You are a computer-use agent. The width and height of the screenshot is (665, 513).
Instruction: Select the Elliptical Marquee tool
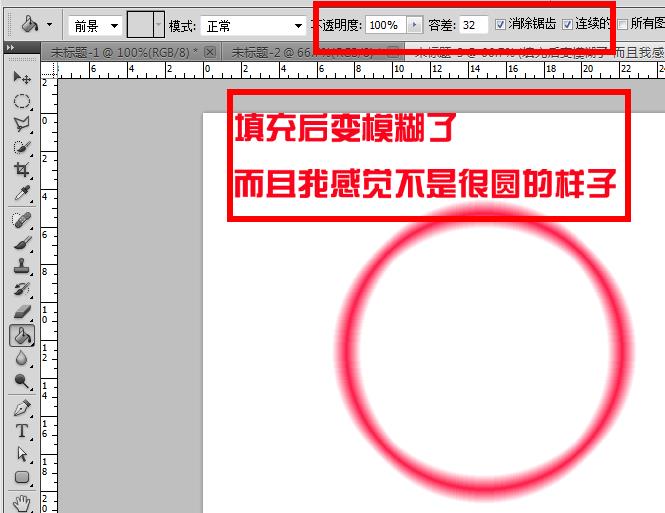[x=21, y=101]
